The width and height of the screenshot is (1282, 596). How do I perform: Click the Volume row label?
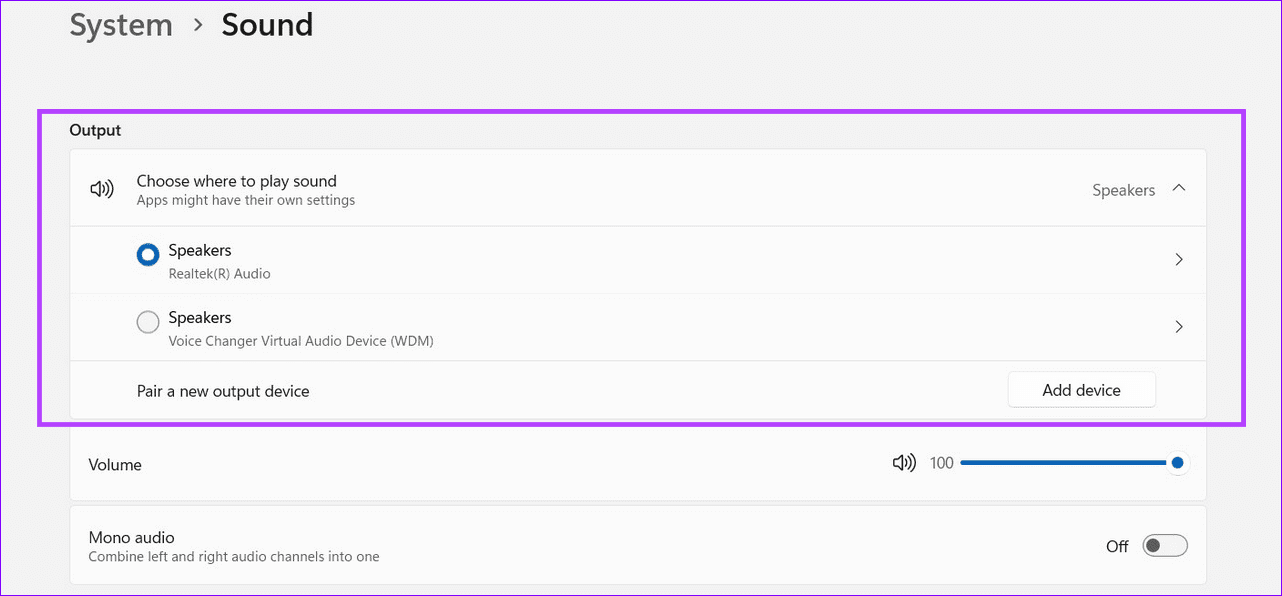[115, 465]
